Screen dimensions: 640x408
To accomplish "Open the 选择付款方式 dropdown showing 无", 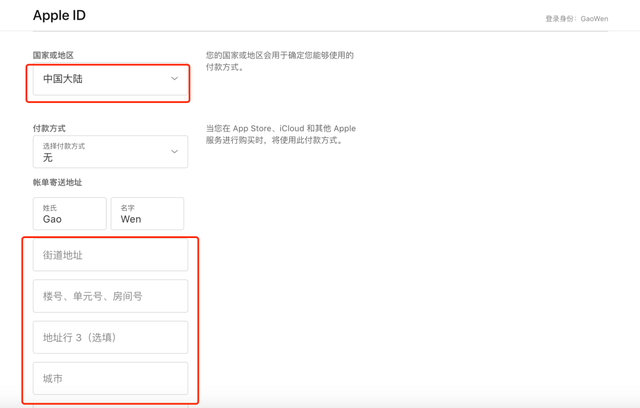I will click(x=110, y=152).
